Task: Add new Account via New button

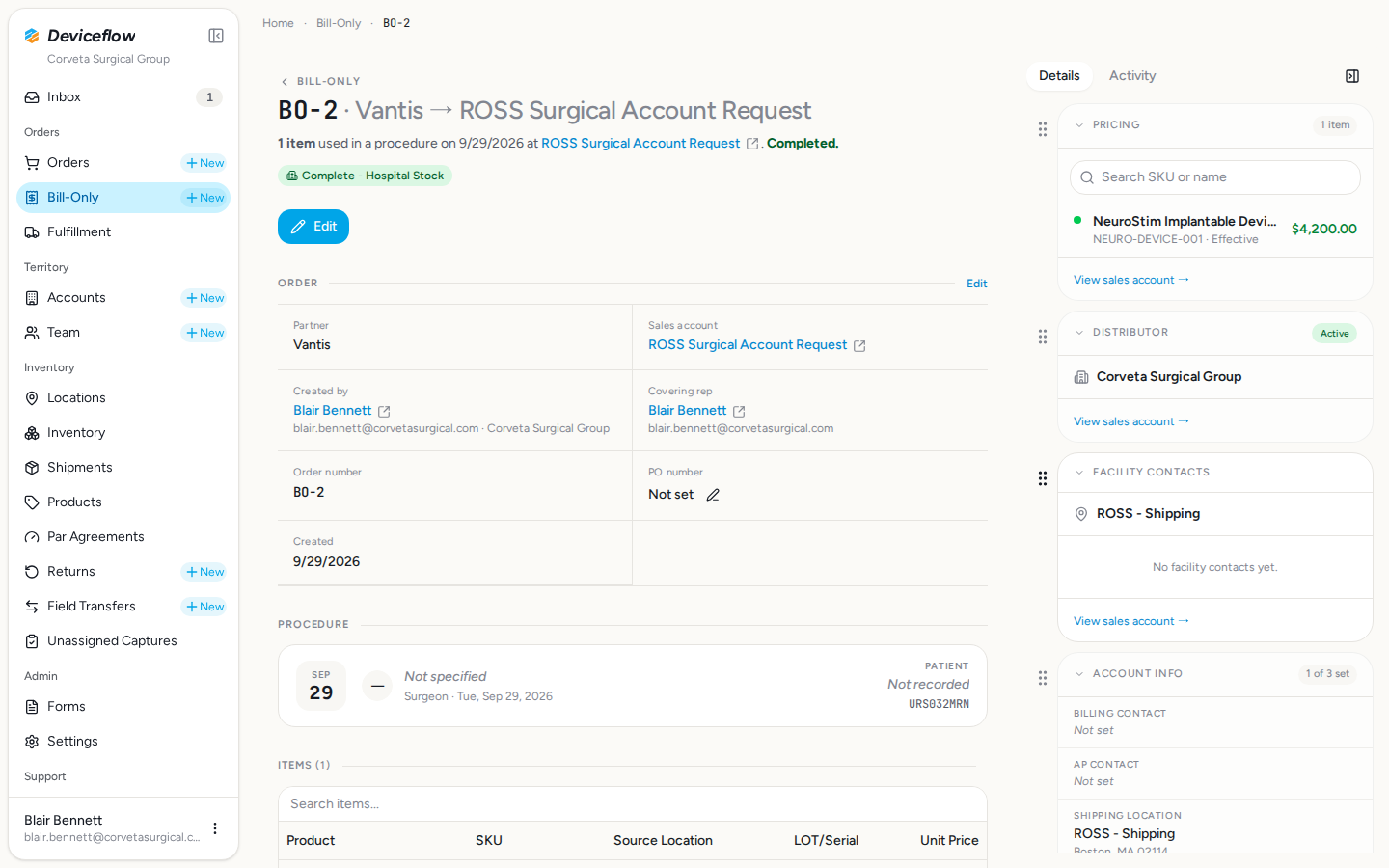Action: (x=204, y=298)
